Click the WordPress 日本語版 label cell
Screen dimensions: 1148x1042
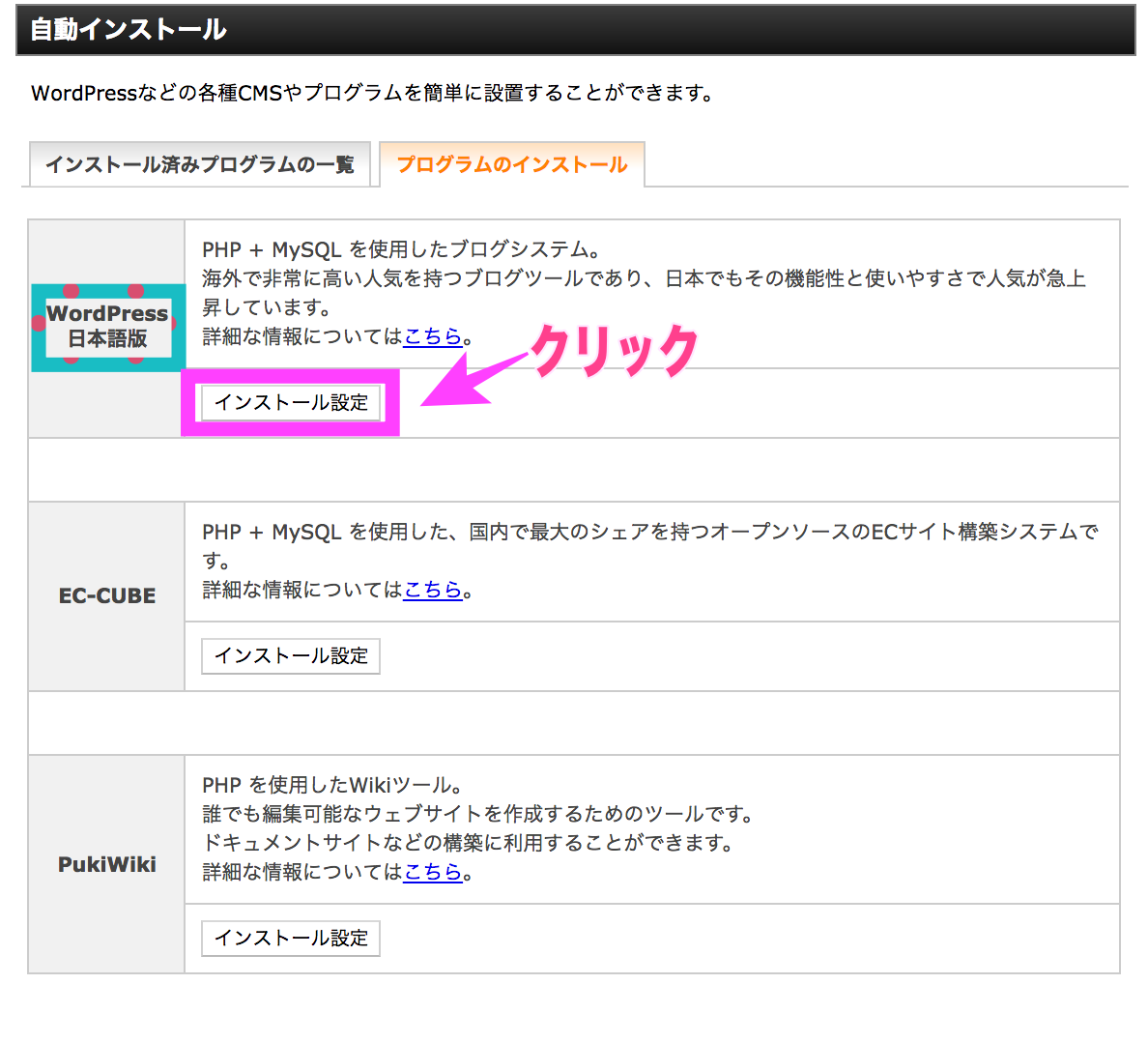[x=107, y=327]
